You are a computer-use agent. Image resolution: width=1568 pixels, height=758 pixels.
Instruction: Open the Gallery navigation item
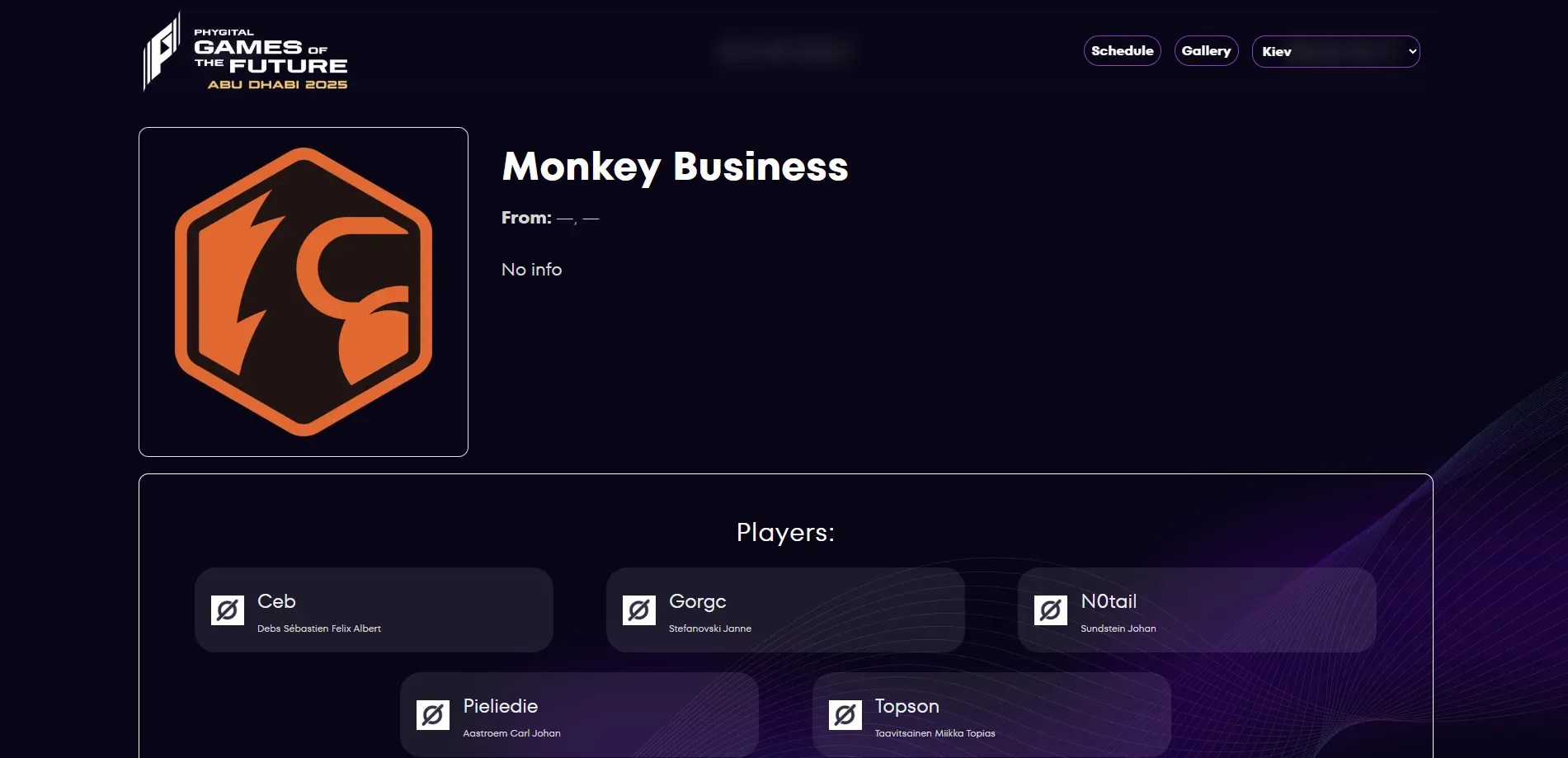[x=1206, y=50]
